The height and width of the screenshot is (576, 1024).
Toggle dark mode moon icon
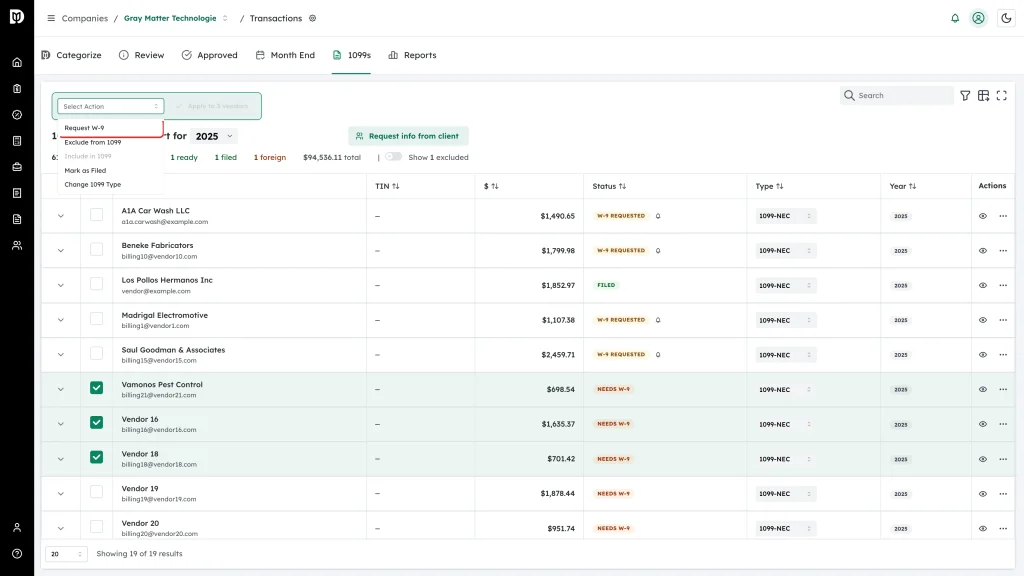(1006, 18)
